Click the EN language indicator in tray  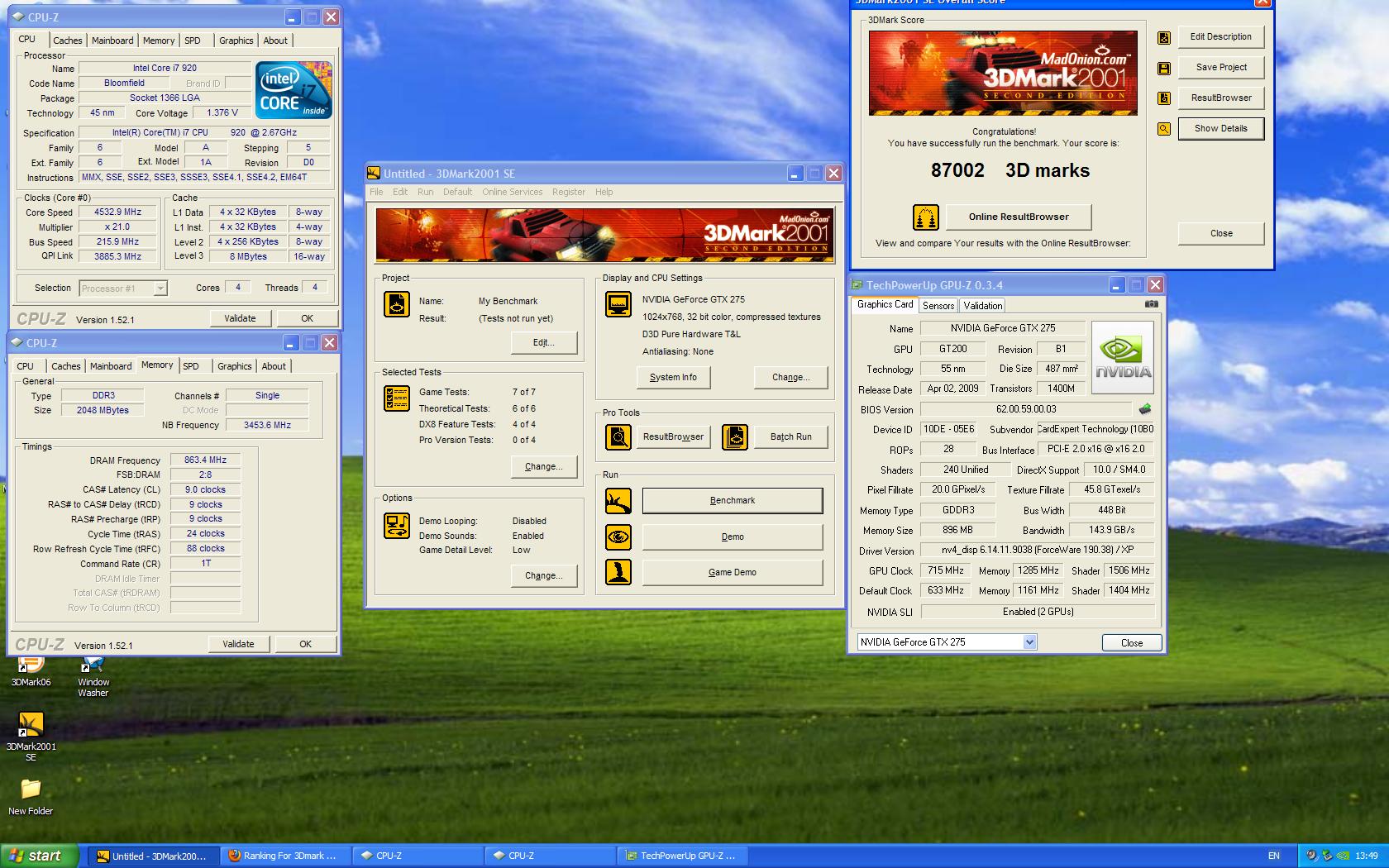1274,856
